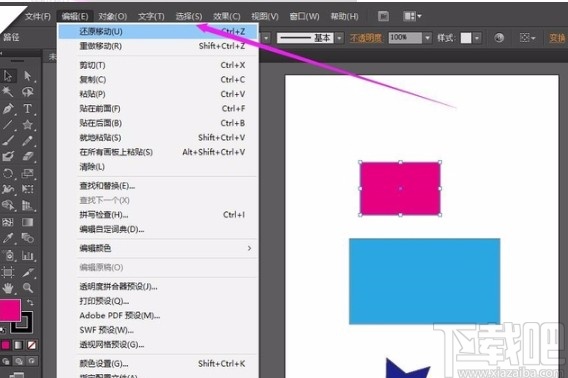Open the opacity 100% dropdown arrow
The image size is (568, 378).
tap(428, 38)
